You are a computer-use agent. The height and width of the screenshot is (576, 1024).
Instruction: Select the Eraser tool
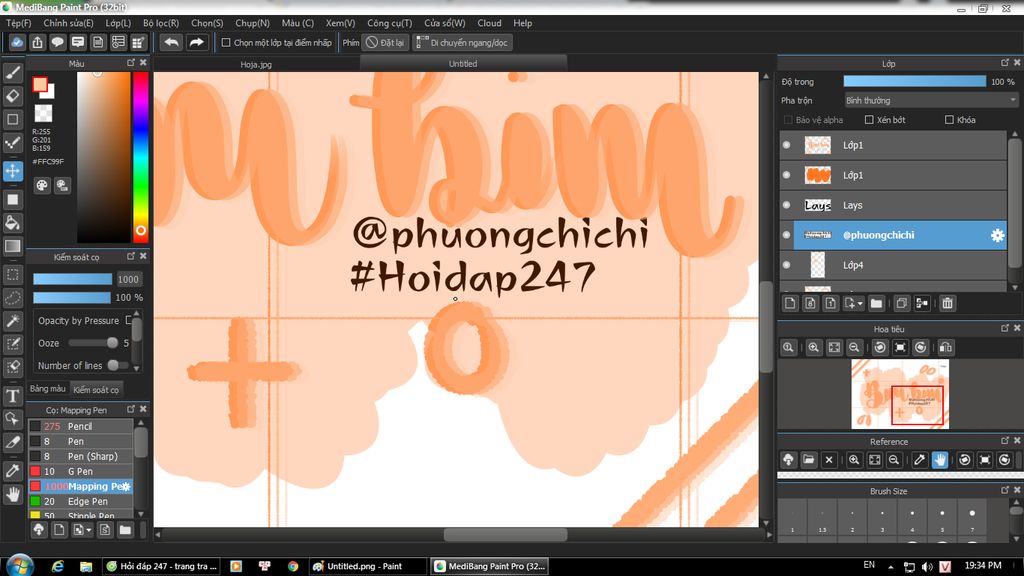tap(12, 96)
